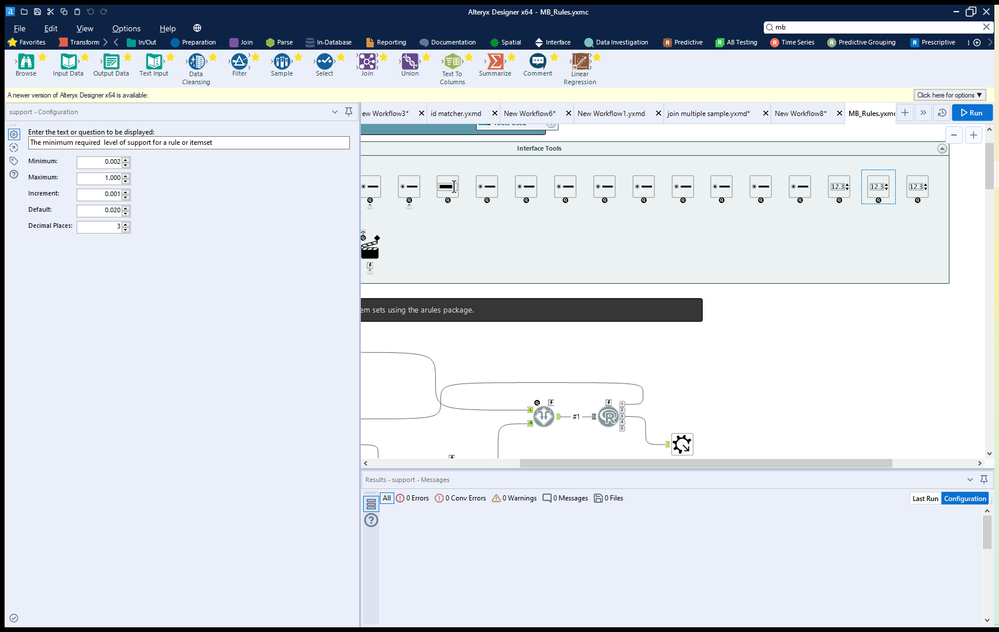This screenshot has height=632, width=999.
Task: Select the Summarize tool icon
Action: pyautogui.click(x=495, y=61)
